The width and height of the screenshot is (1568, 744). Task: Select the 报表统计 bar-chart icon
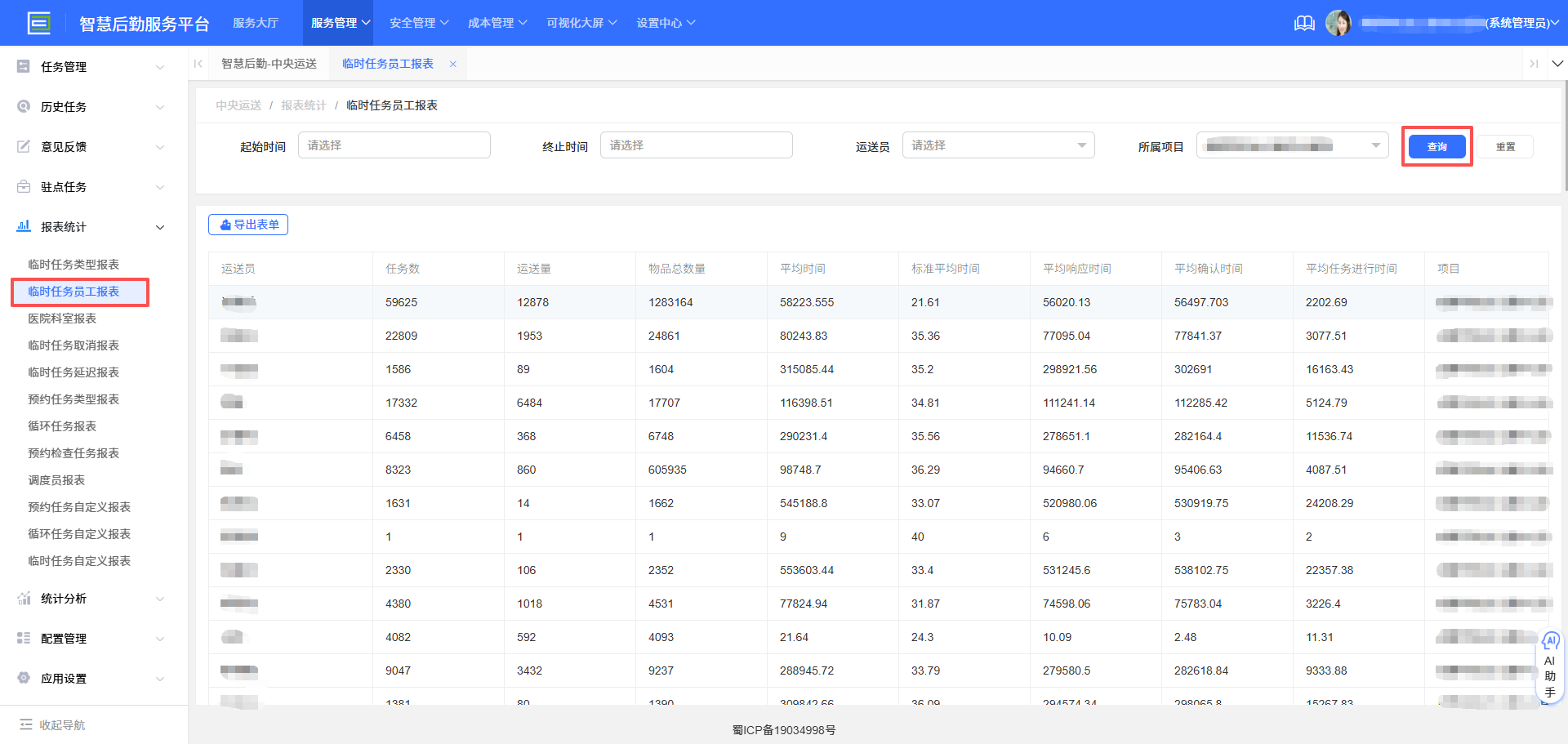pyautogui.click(x=23, y=226)
